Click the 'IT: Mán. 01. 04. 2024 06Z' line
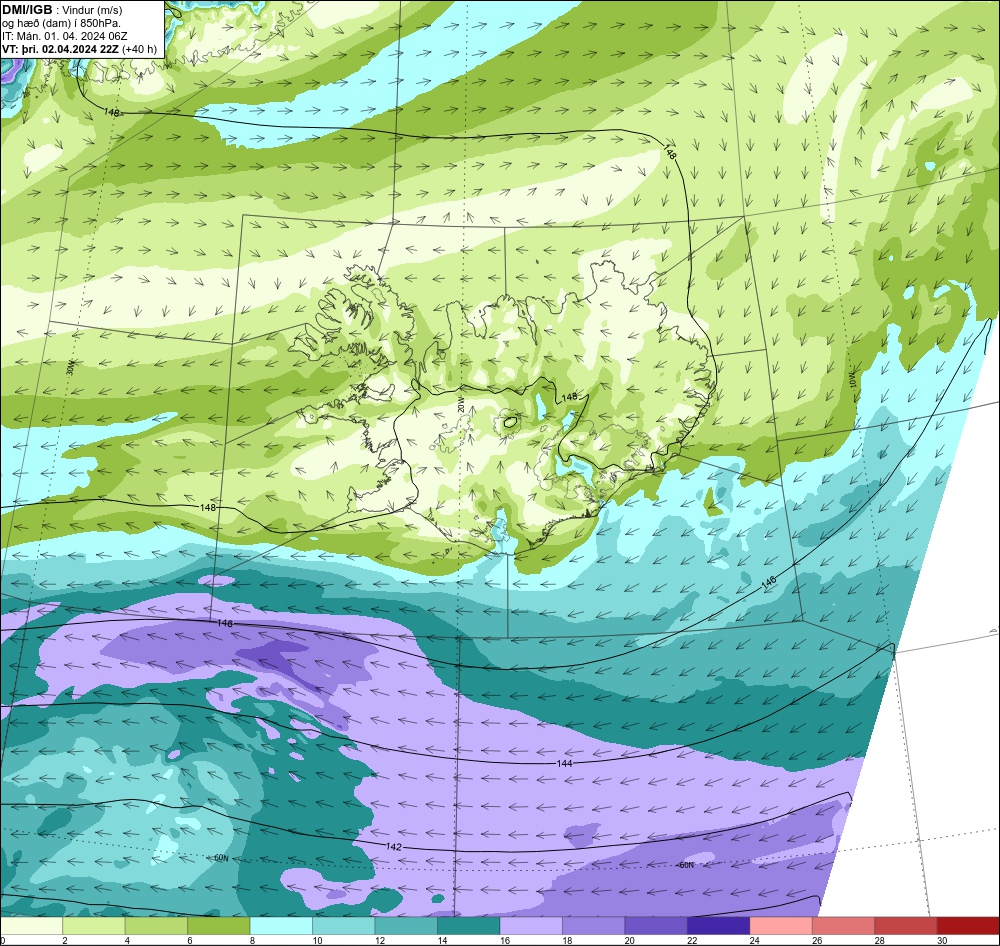Image resolution: width=1000 pixels, height=946 pixels. point(64,36)
